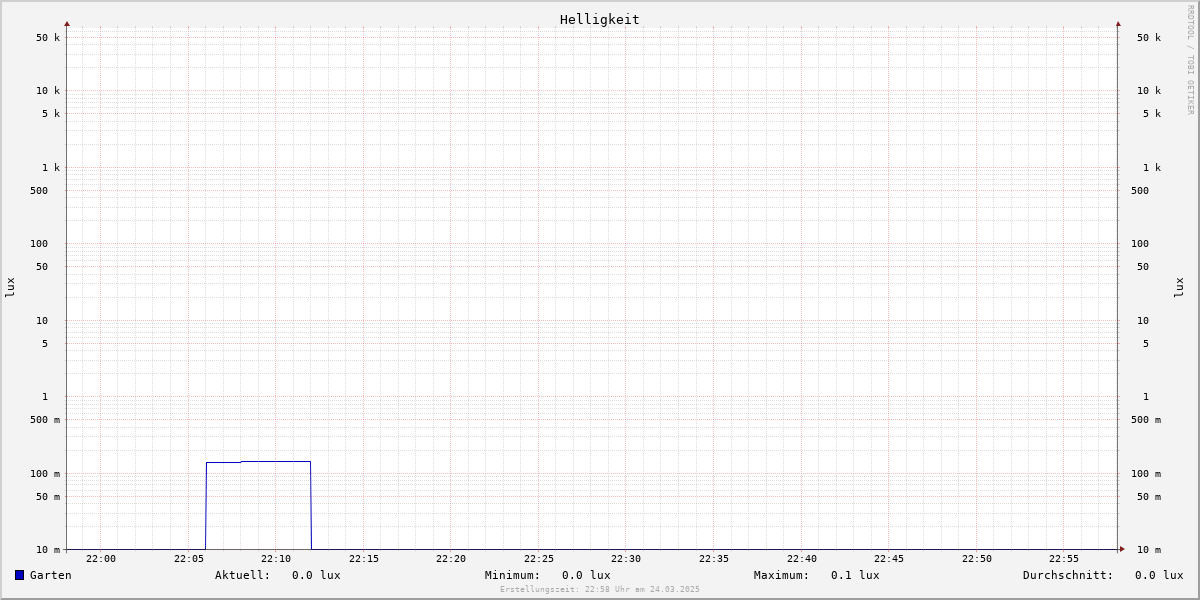The image size is (1200, 600).
Task: Click '50 m' on the right axis
Action: [1149, 497]
